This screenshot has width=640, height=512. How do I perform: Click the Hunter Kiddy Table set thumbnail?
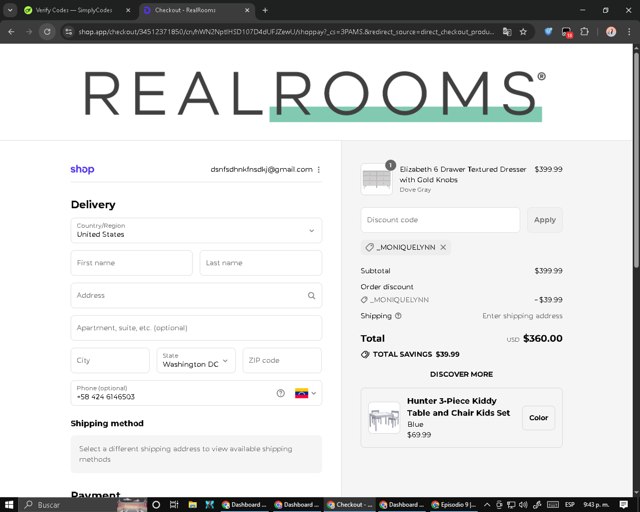coord(384,418)
